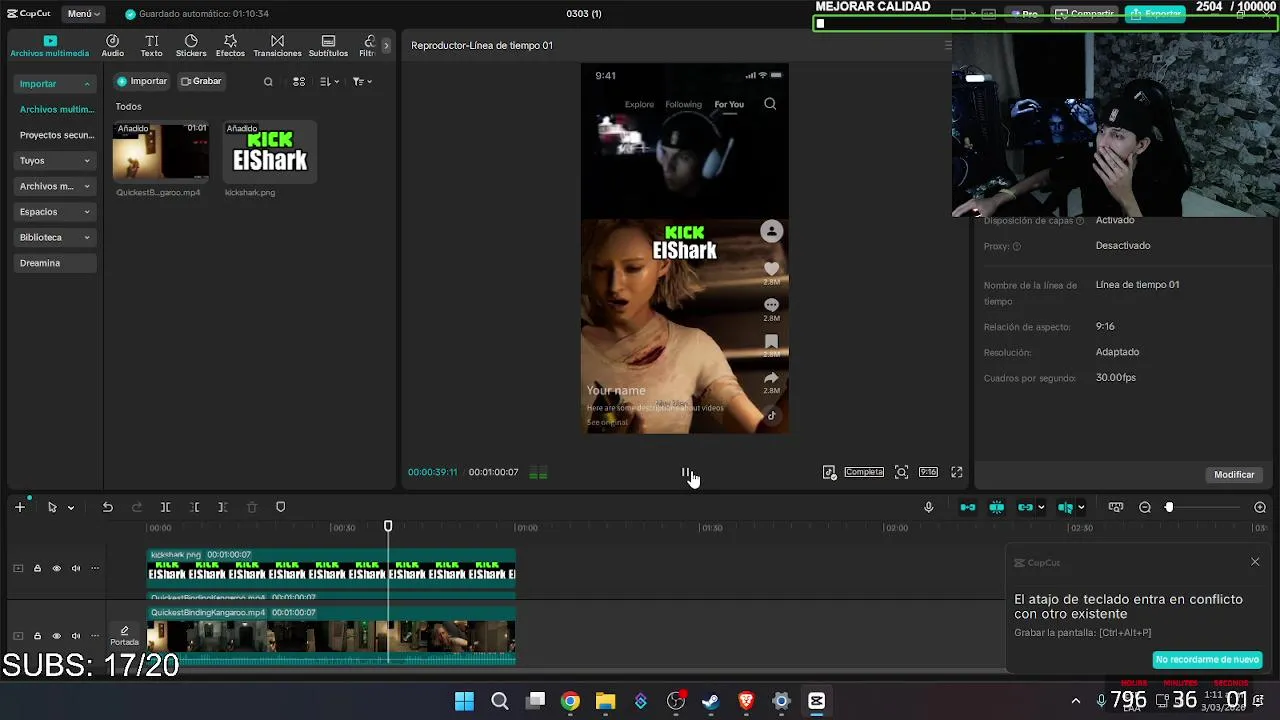The width and height of the screenshot is (1280, 720).
Task: Trim the clip right of the playhead
Action: pos(223,507)
